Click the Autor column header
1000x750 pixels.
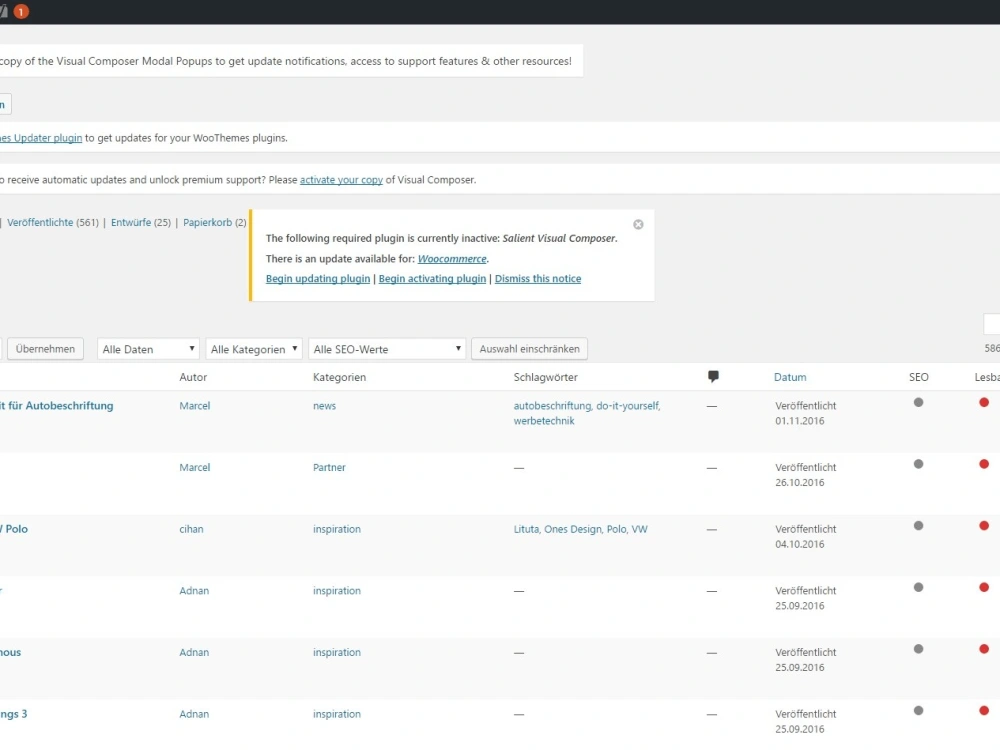(193, 377)
